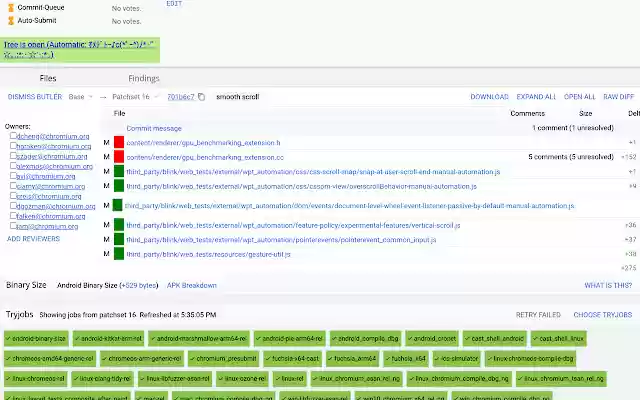Open the Commit message file row
640x400 pixels.
pyautogui.click(x=154, y=128)
